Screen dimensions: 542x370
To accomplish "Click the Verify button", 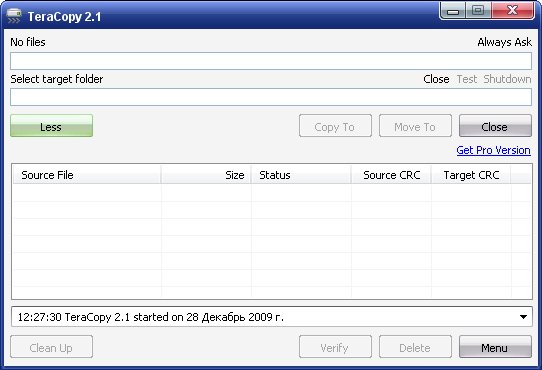I will 335,347.
